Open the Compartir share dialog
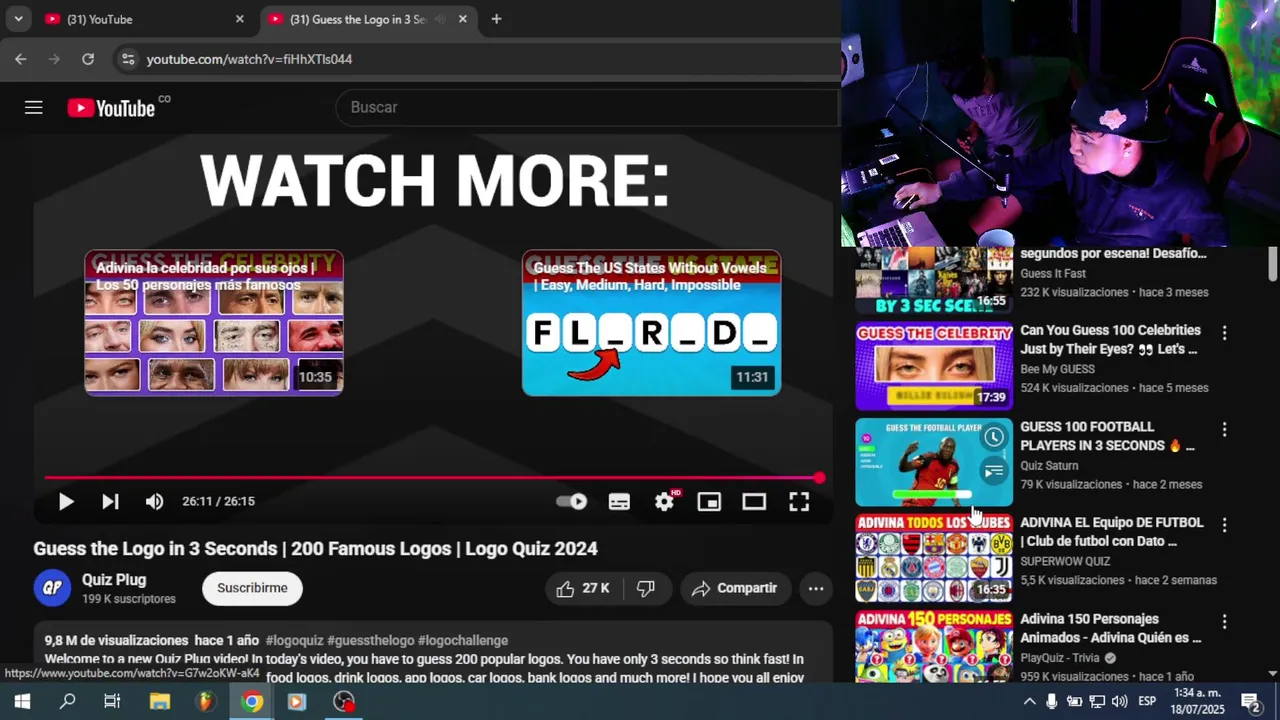Image resolution: width=1280 pixels, height=720 pixels. [735, 588]
